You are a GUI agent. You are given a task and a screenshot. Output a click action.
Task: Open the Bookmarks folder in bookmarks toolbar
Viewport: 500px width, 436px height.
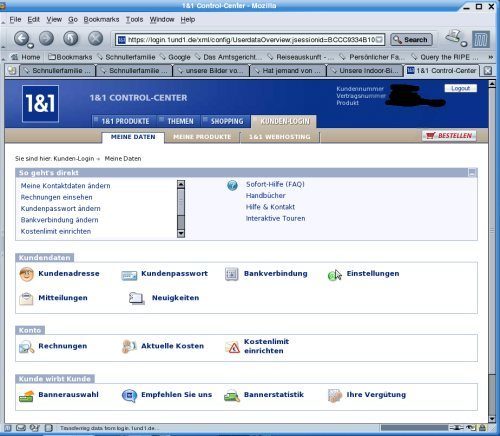[70, 57]
